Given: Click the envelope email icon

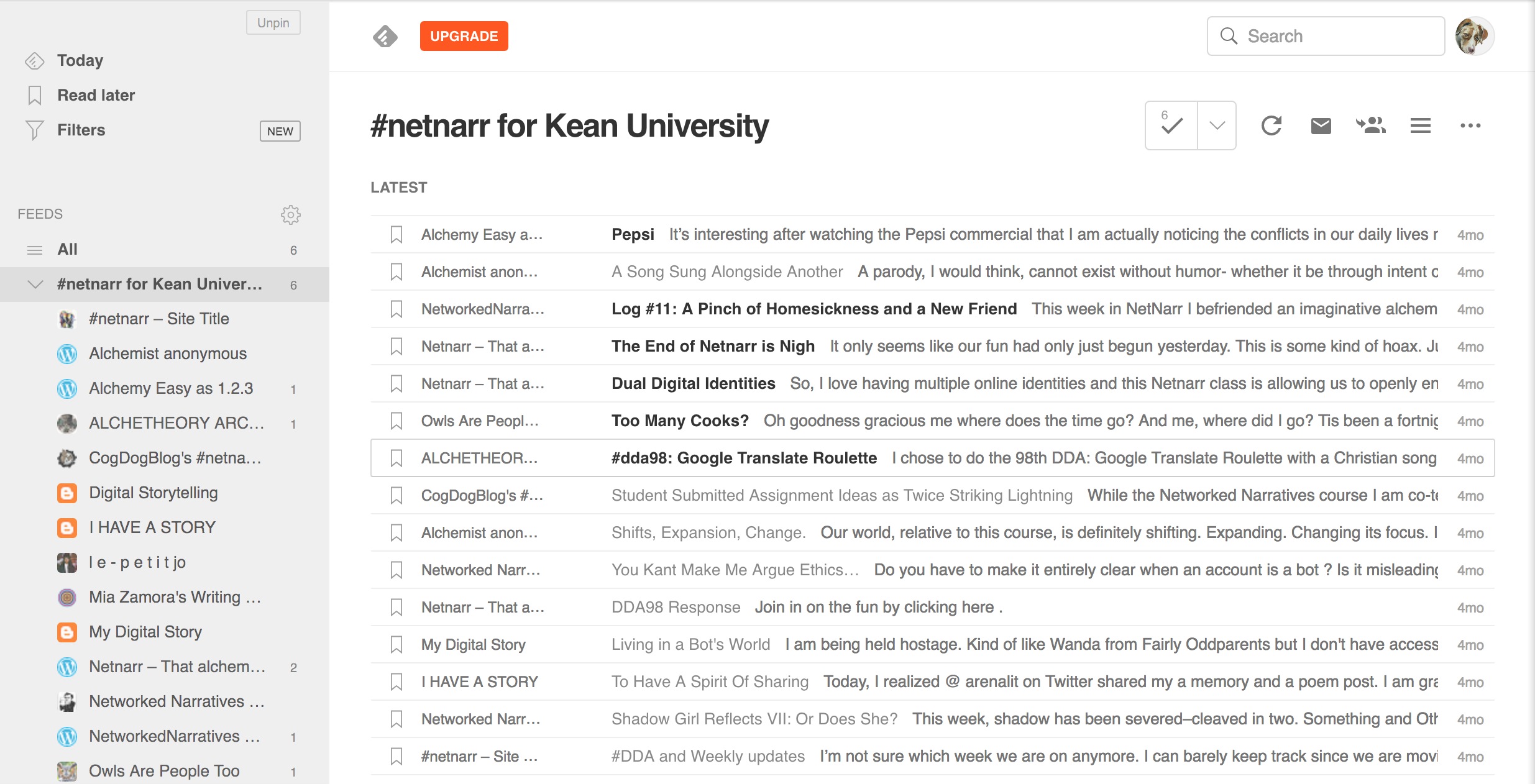Looking at the screenshot, I should pos(1321,125).
